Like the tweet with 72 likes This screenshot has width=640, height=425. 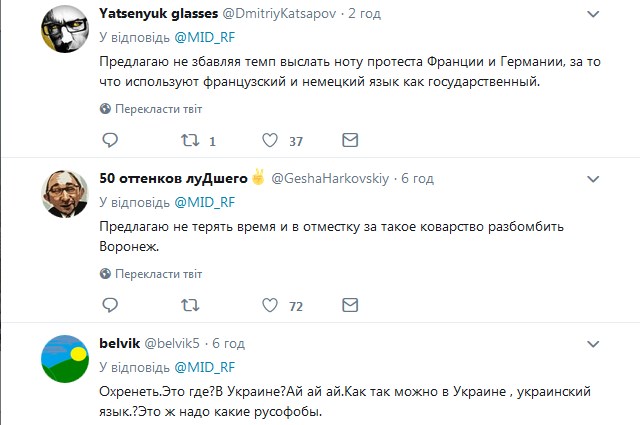pos(269,306)
